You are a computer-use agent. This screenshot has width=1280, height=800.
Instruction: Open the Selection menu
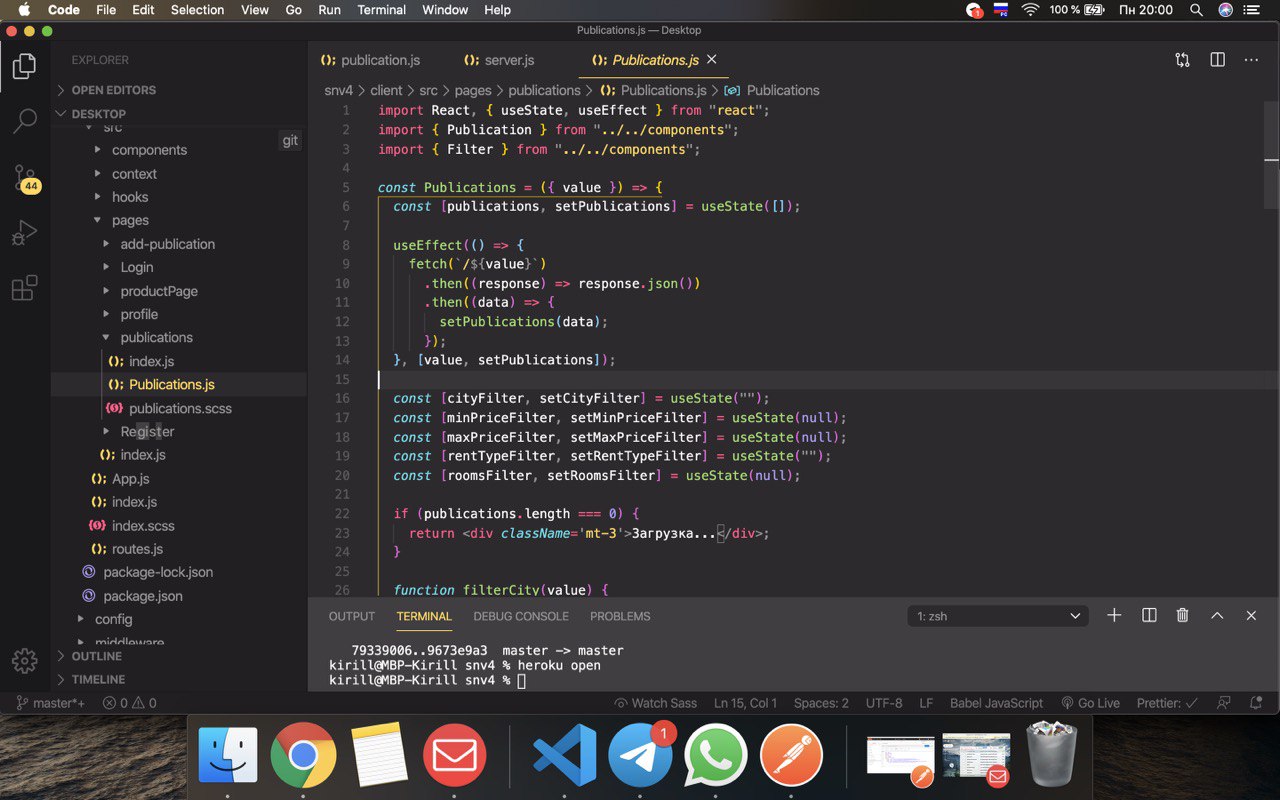(197, 10)
